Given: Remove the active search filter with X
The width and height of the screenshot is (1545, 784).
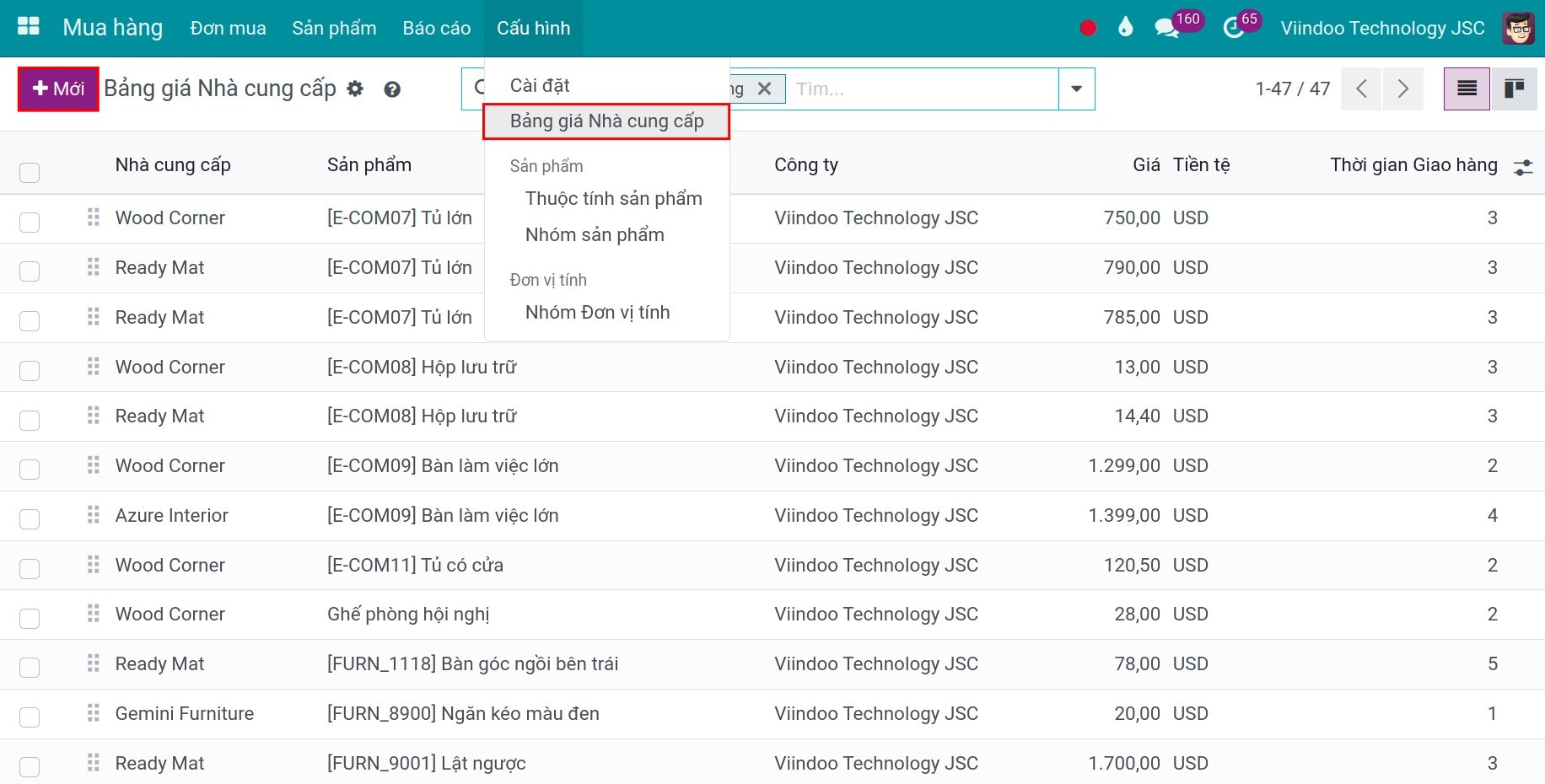Looking at the screenshot, I should [764, 89].
